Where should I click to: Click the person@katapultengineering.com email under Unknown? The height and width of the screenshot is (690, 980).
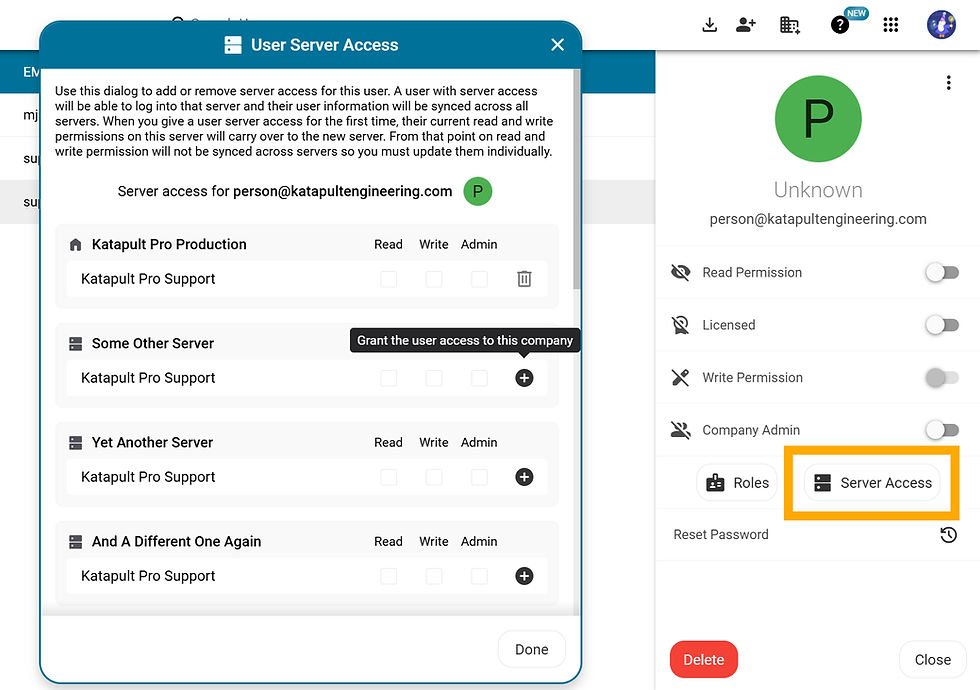tap(818, 219)
